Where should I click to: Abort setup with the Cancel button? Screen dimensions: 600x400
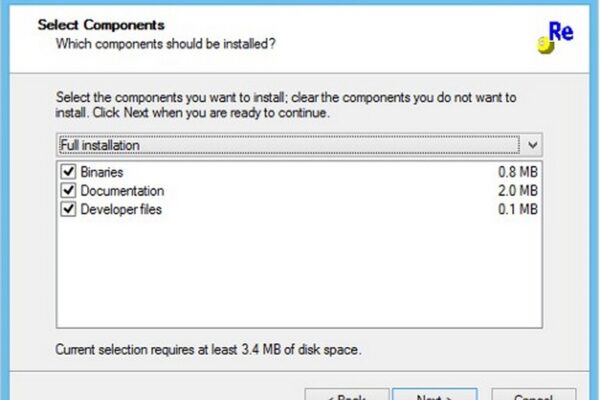click(533, 395)
